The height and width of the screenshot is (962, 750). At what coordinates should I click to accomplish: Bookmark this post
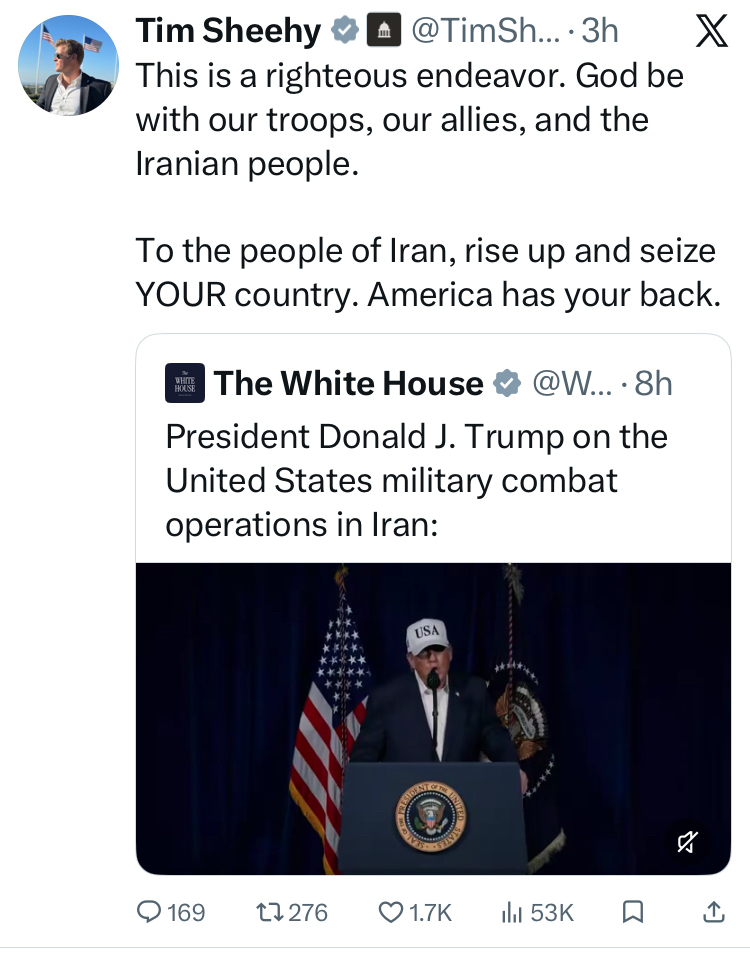tap(632, 912)
